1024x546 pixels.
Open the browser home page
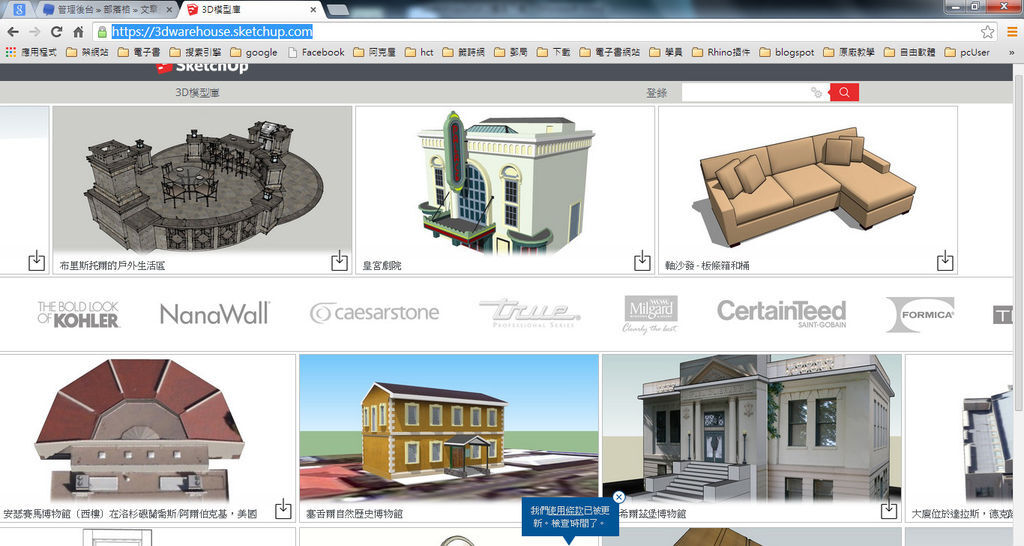[78, 31]
